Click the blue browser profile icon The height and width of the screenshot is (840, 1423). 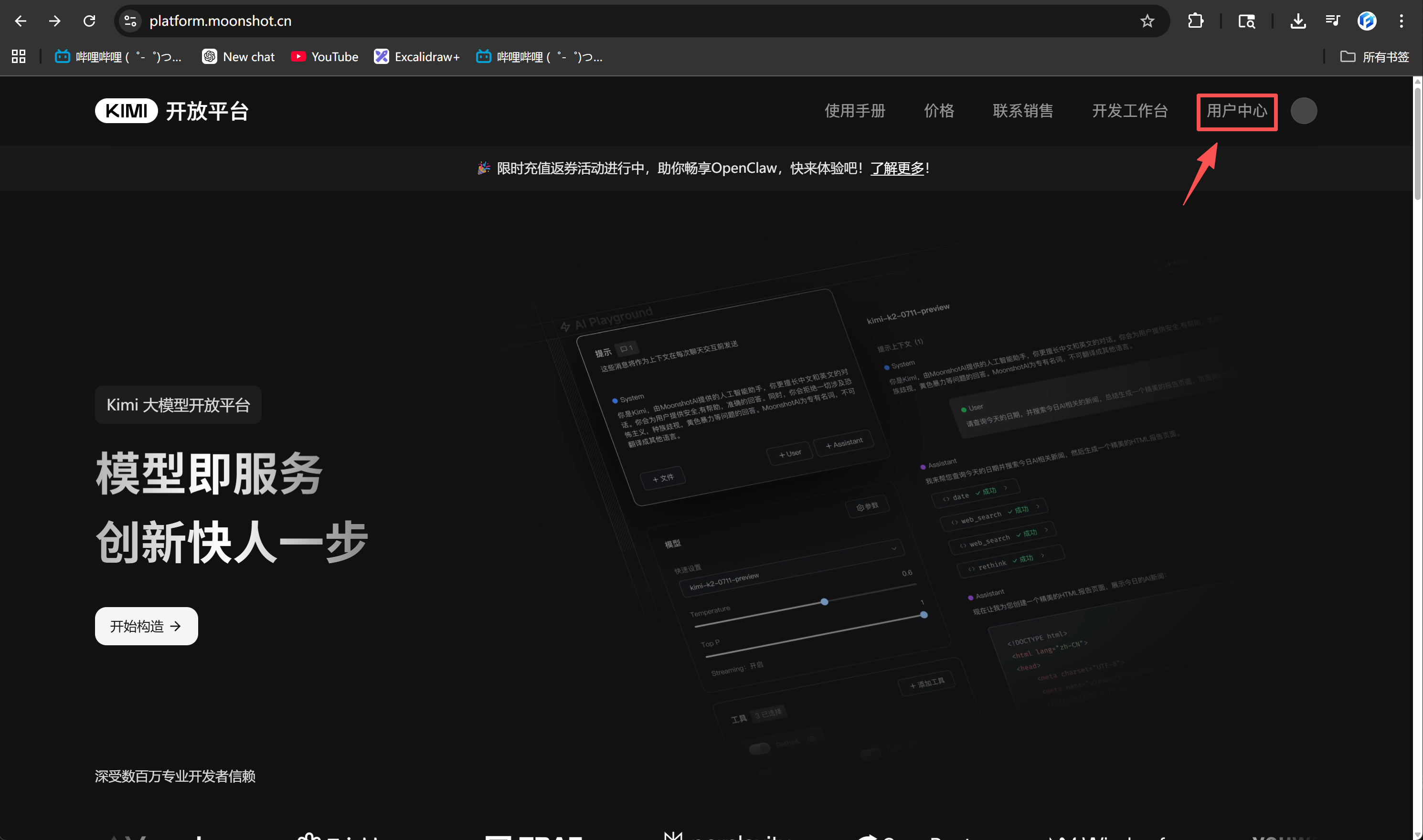pos(1366,21)
